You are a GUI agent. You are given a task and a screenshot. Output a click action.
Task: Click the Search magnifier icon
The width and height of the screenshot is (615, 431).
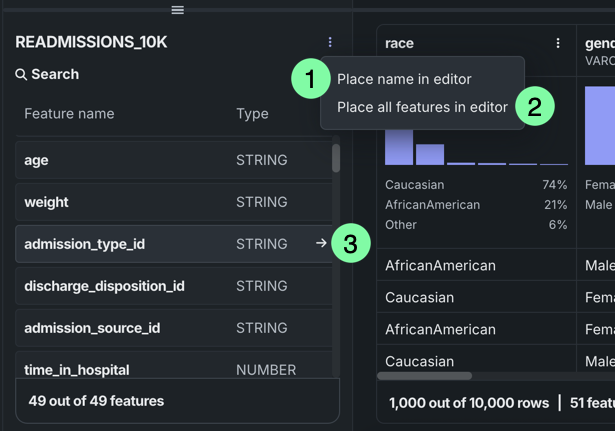21,75
